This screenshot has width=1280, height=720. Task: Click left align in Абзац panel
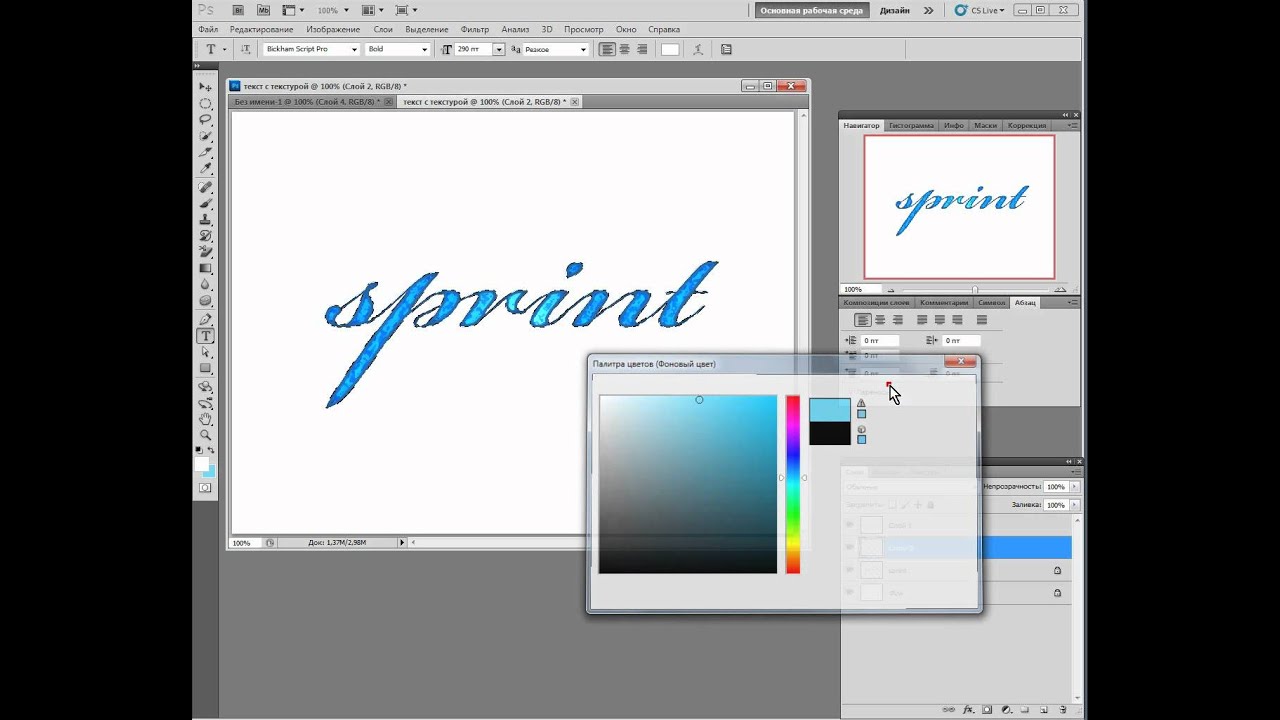pyautogui.click(x=862, y=320)
